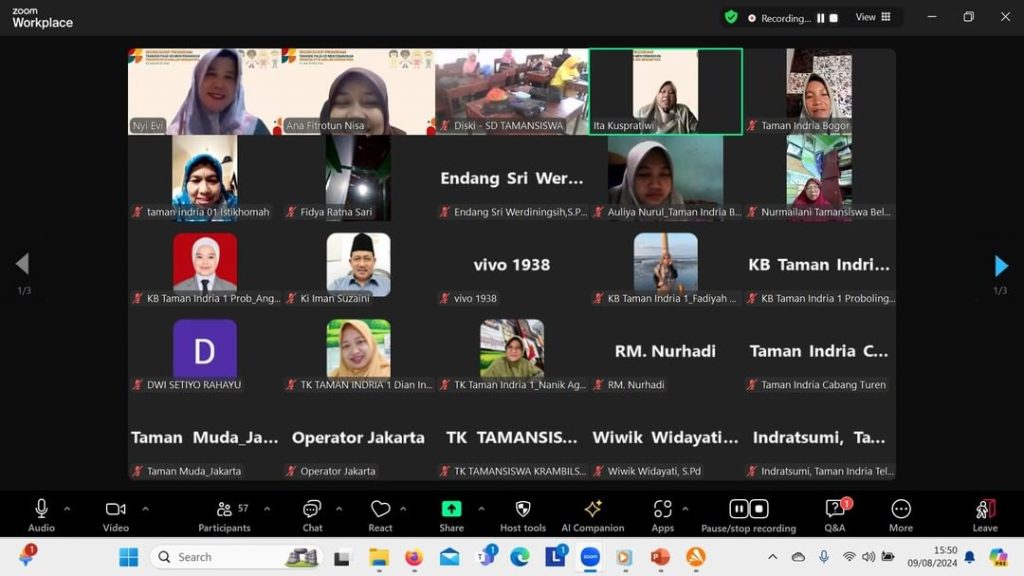Leave the meeting
Screen dimensions: 1024x576
click(985, 510)
